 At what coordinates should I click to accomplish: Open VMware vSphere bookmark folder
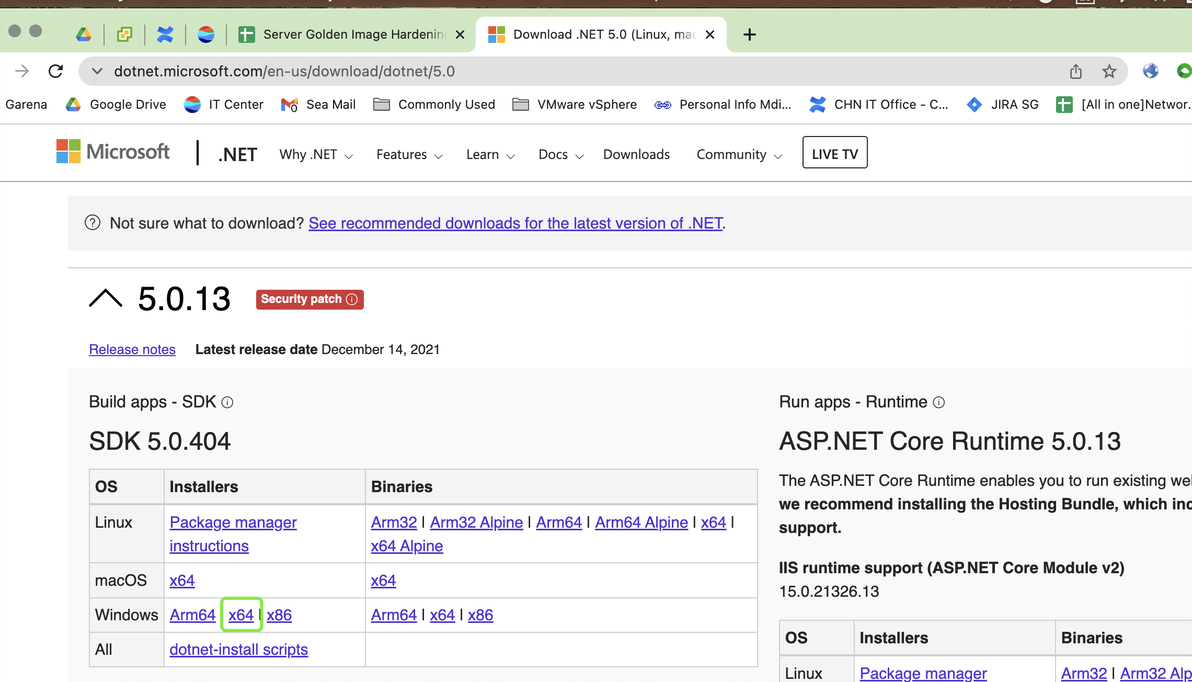click(x=575, y=104)
